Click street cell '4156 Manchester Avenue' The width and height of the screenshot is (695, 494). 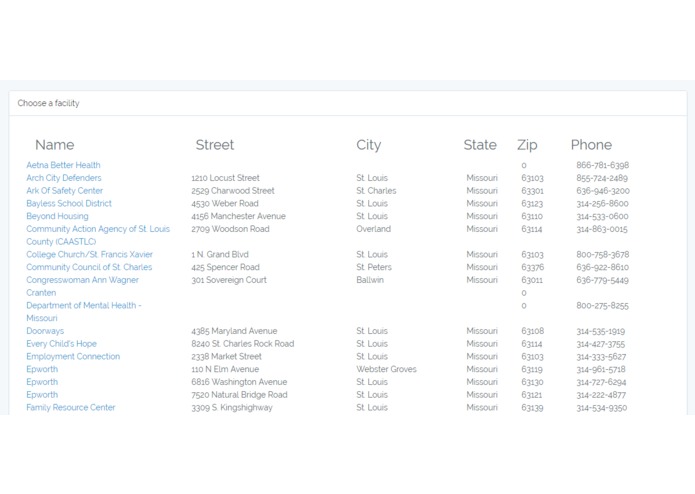pyautogui.click(x=238, y=217)
